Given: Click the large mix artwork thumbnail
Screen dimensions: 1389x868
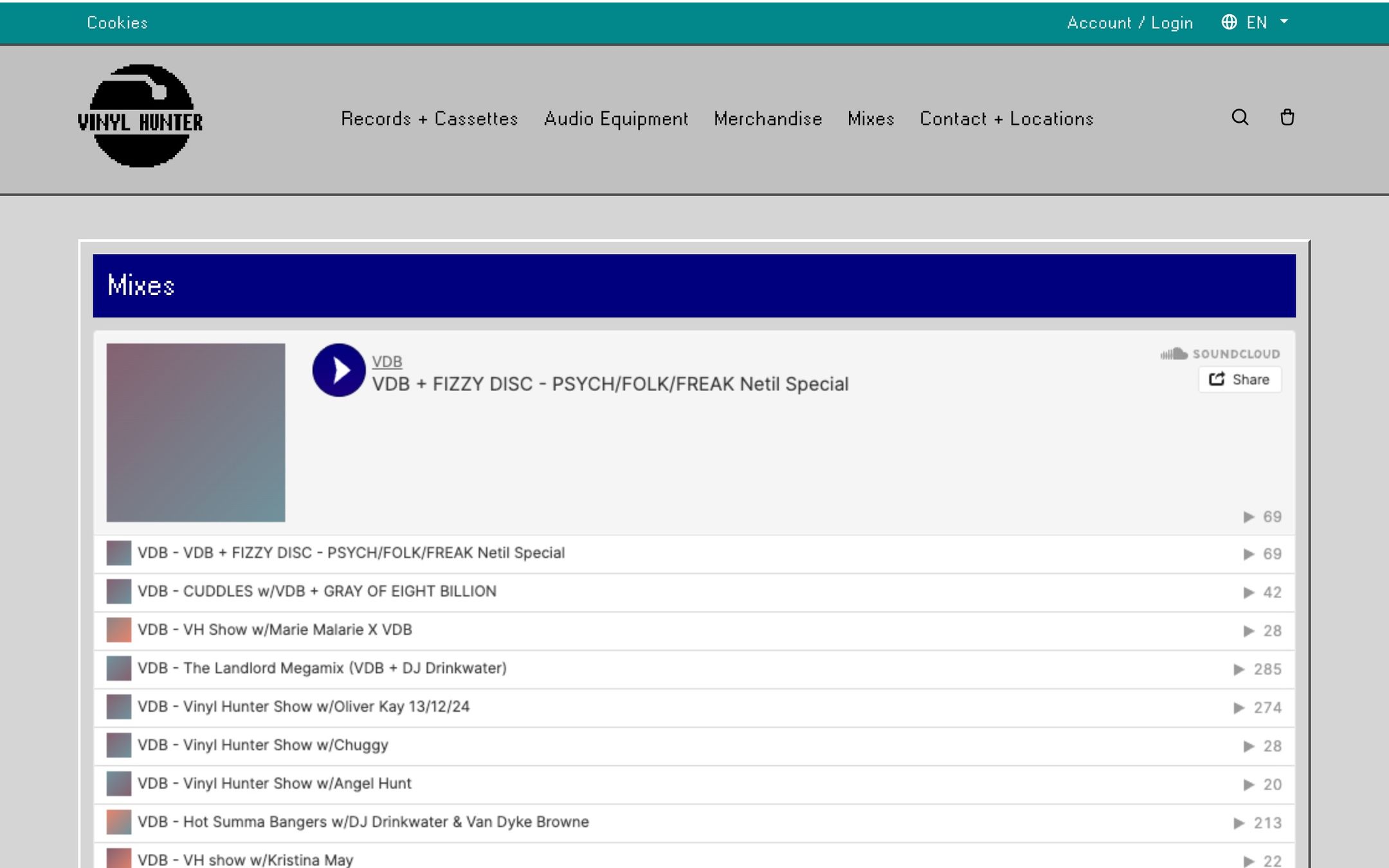Looking at the screenshot, I should (x=195, y=433).
